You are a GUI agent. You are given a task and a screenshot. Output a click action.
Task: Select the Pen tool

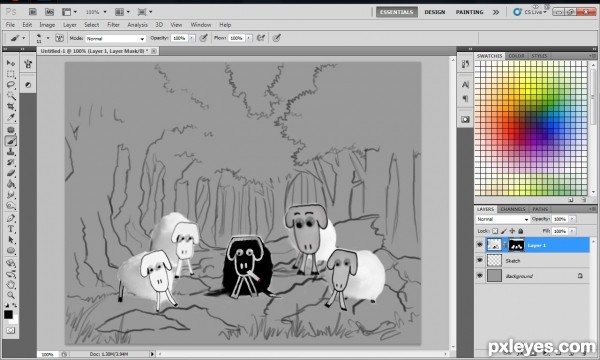click(x=11, y=218)
